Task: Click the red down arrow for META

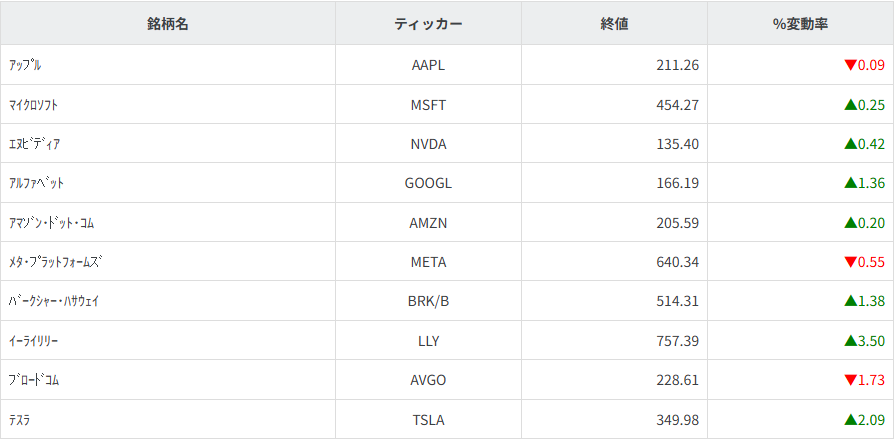Action: coord(850,263)
